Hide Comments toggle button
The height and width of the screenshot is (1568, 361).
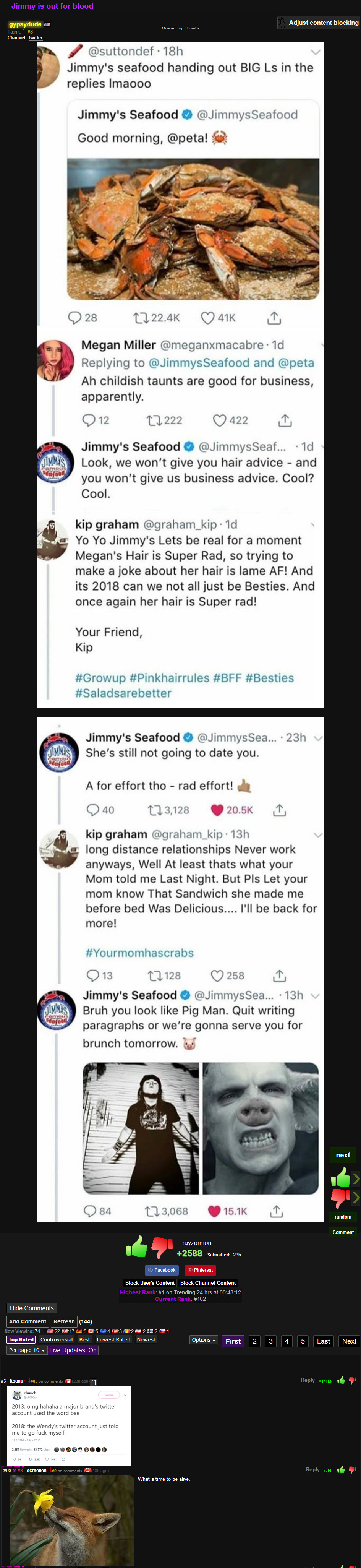pyautogui.click(x=32, y=1307)
